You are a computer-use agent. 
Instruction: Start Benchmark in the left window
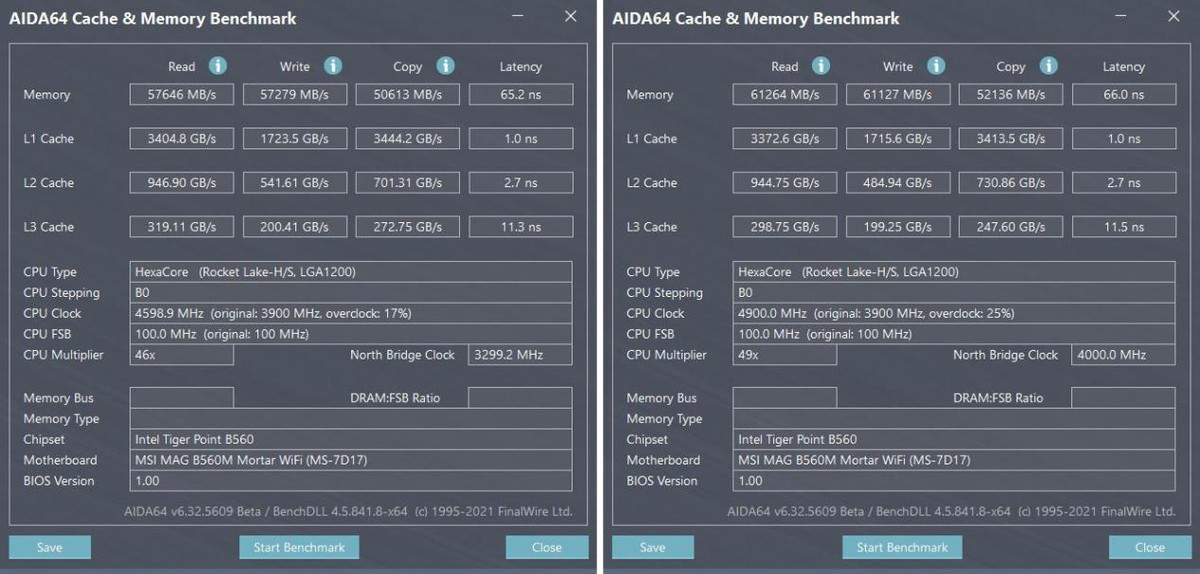pos(299,547)
